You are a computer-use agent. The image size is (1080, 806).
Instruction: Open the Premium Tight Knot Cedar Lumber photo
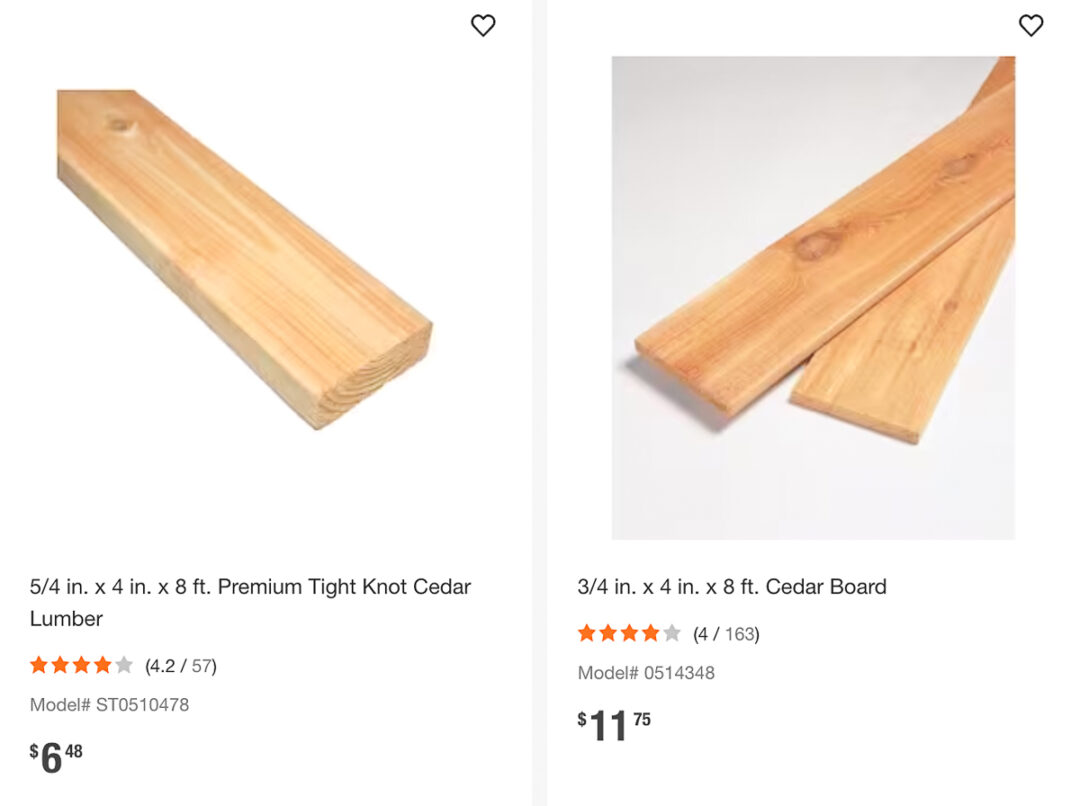click(x=244, y=258)
